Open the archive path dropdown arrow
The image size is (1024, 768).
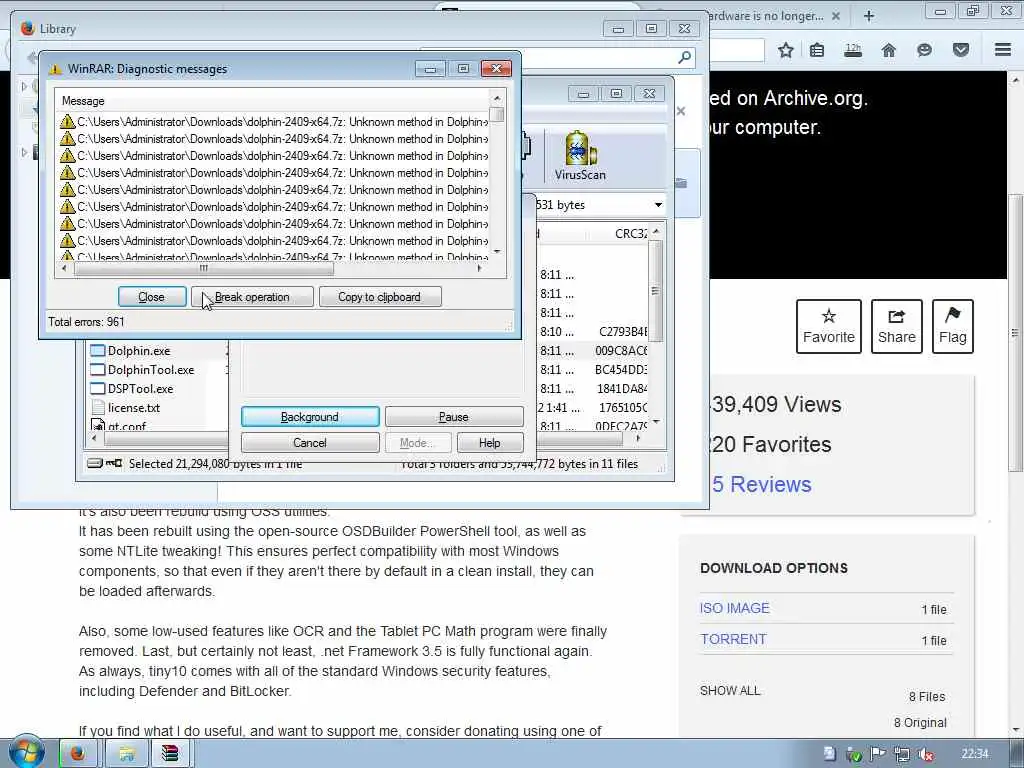point(658,205)
